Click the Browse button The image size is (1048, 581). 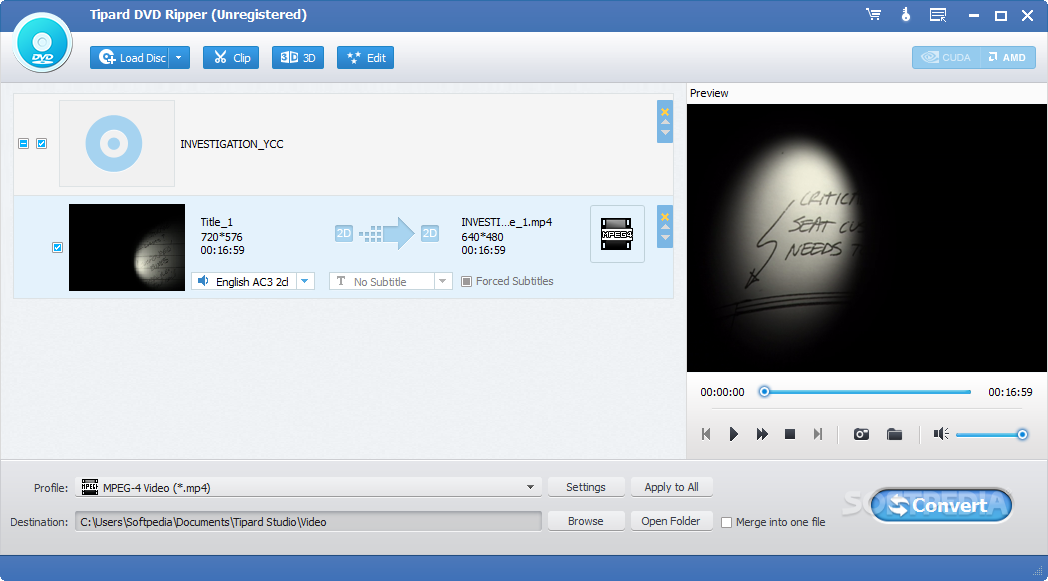click(x=586, y=521)
